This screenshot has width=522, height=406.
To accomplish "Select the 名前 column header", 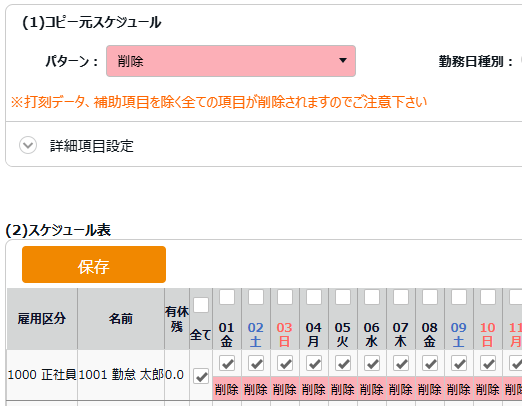I will [x=121, y=319].
